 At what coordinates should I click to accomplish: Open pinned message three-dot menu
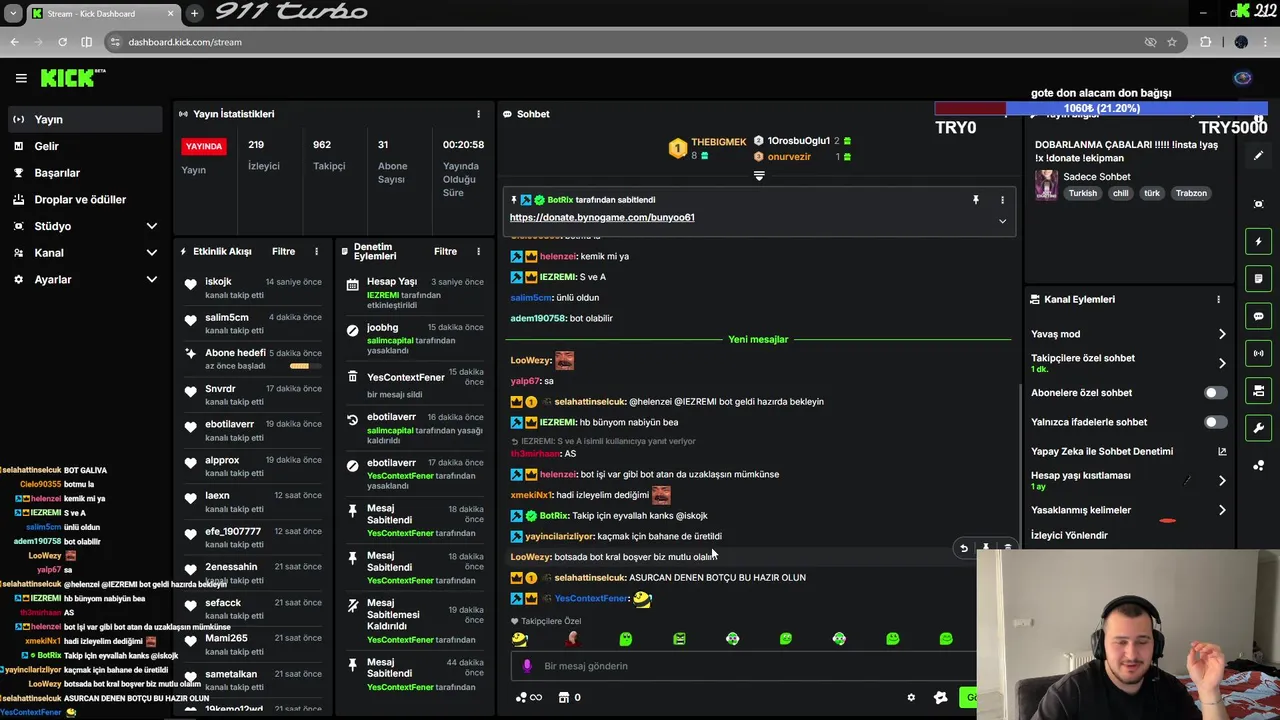click(x=1002, y=200)
